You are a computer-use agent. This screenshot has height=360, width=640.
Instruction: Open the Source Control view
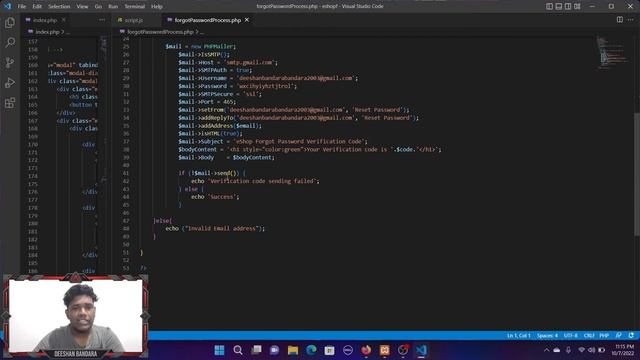point(10,62)
